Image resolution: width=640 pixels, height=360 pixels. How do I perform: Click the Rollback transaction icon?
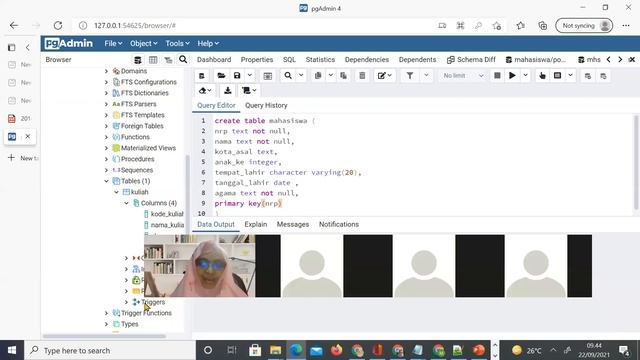(603, 76)
